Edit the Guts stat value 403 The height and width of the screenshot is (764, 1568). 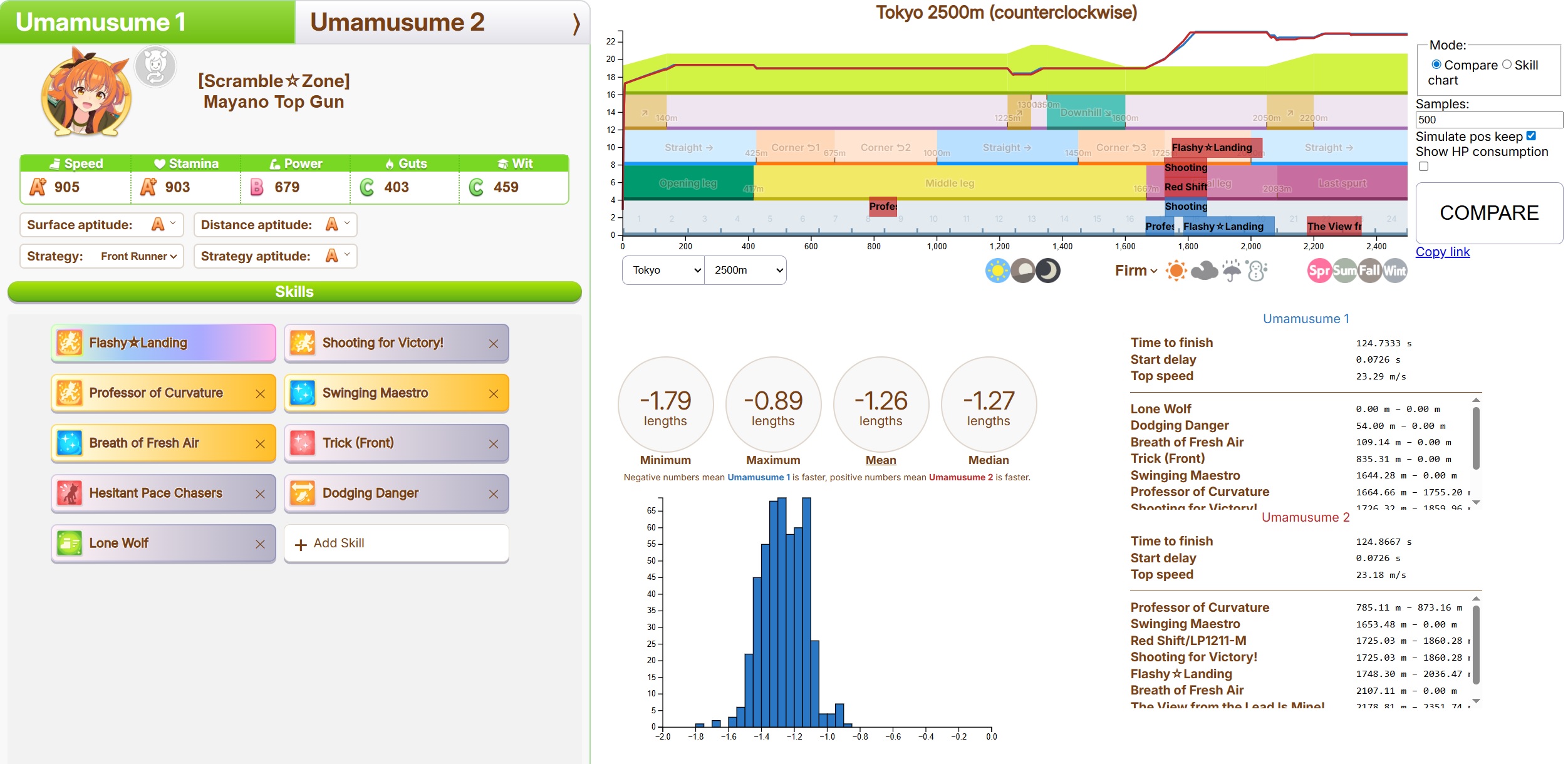click(x=397, y=187)
